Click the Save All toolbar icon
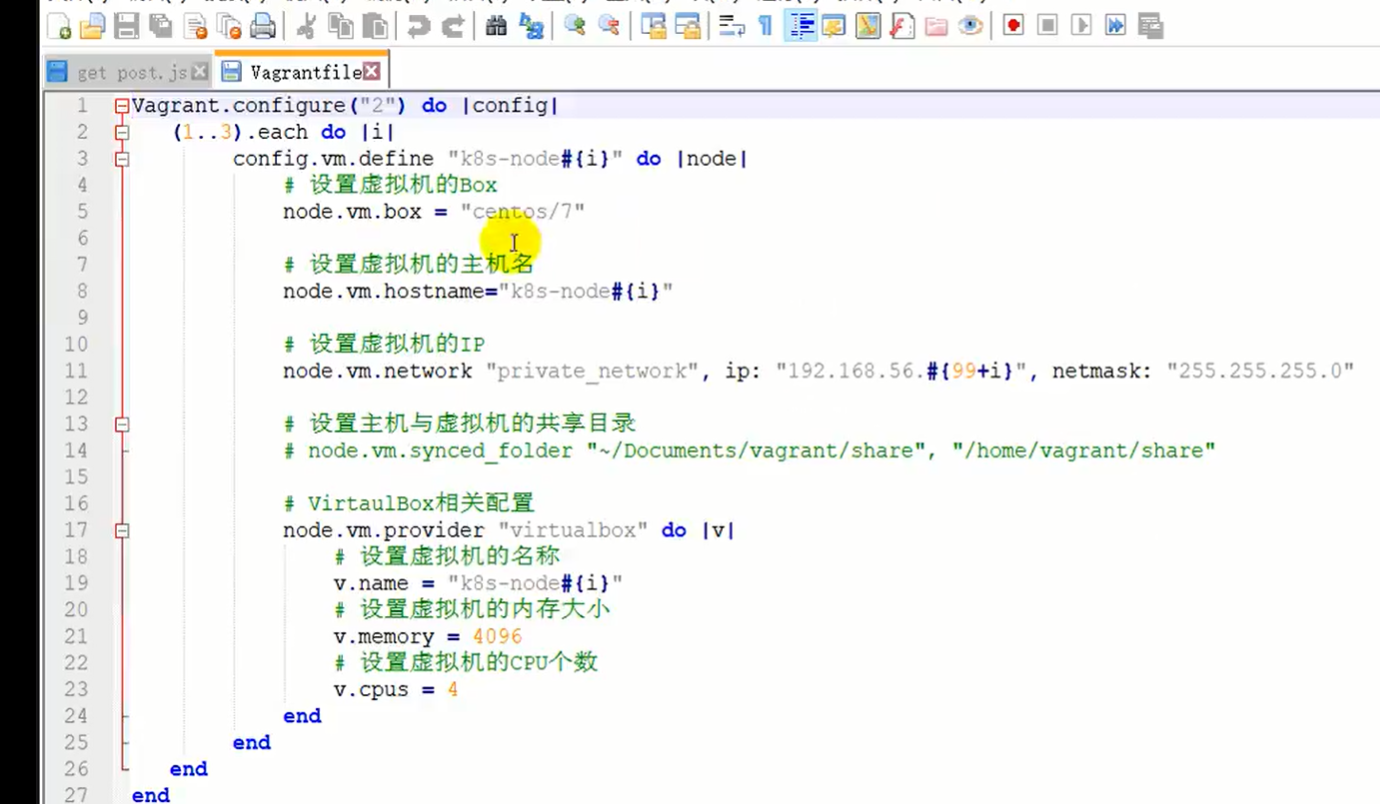Image resolution: width=1380 pixels, height=804 pixels. coord(160,26)
